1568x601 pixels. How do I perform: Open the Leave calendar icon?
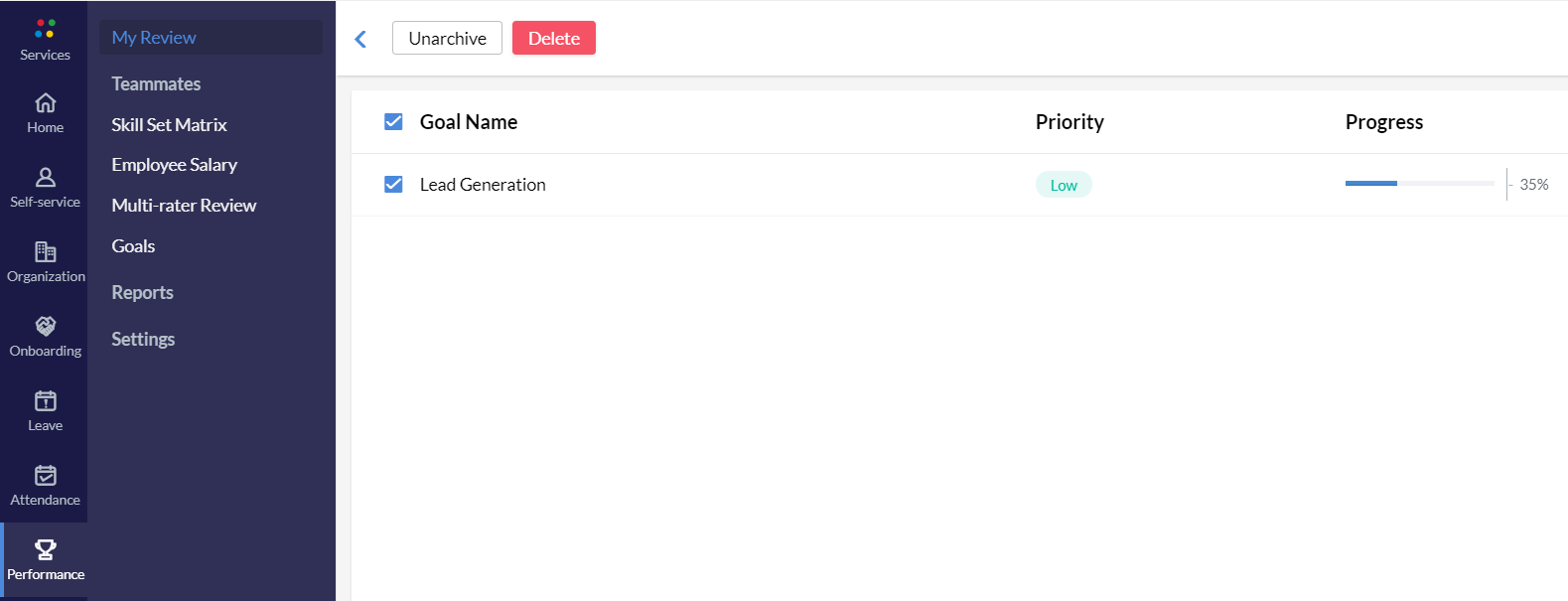click(45, 400)
